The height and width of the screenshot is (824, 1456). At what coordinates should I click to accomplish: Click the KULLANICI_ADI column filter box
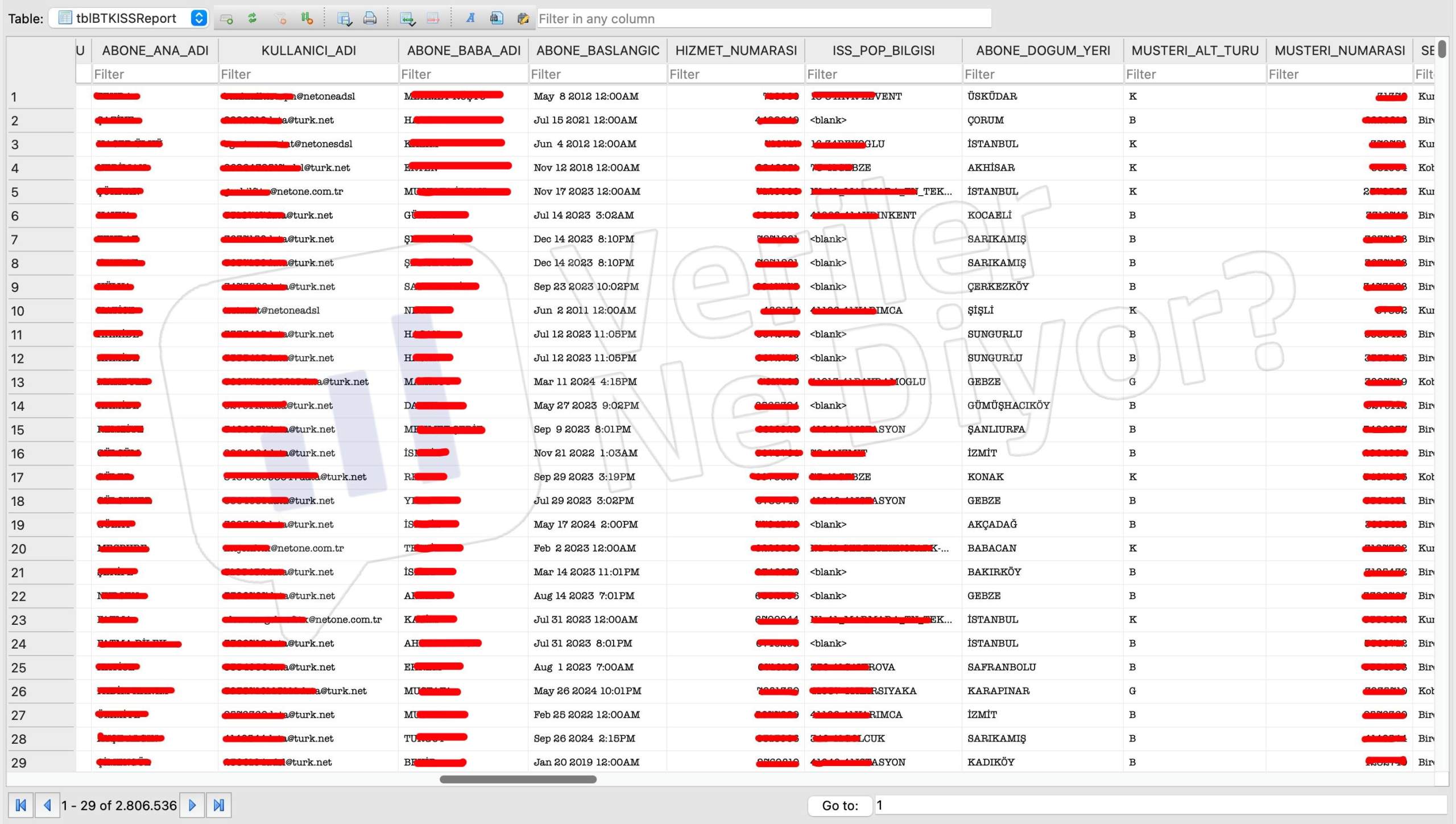coord(308,74)
